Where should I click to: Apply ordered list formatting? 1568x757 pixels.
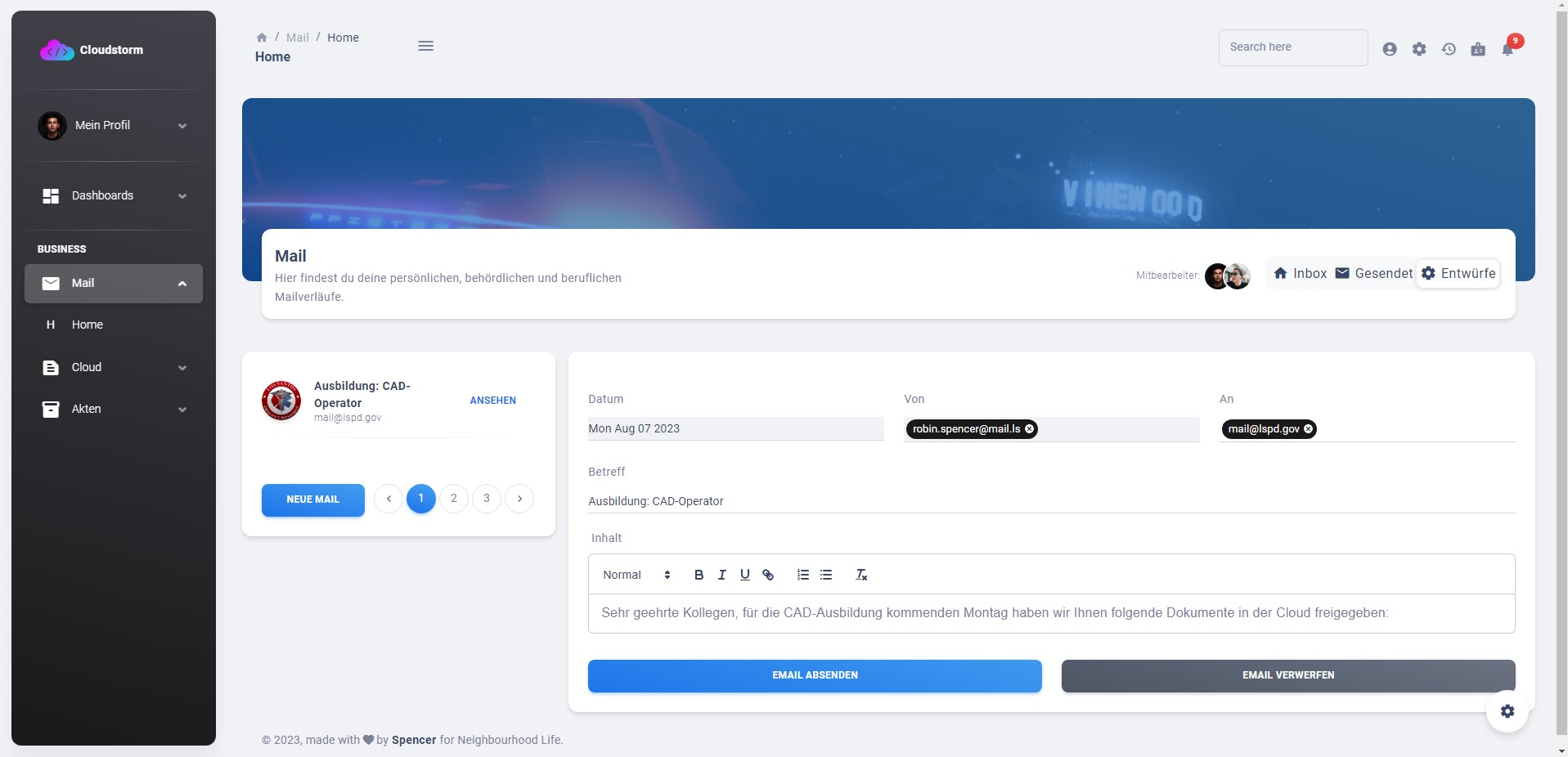pos(802,575)
